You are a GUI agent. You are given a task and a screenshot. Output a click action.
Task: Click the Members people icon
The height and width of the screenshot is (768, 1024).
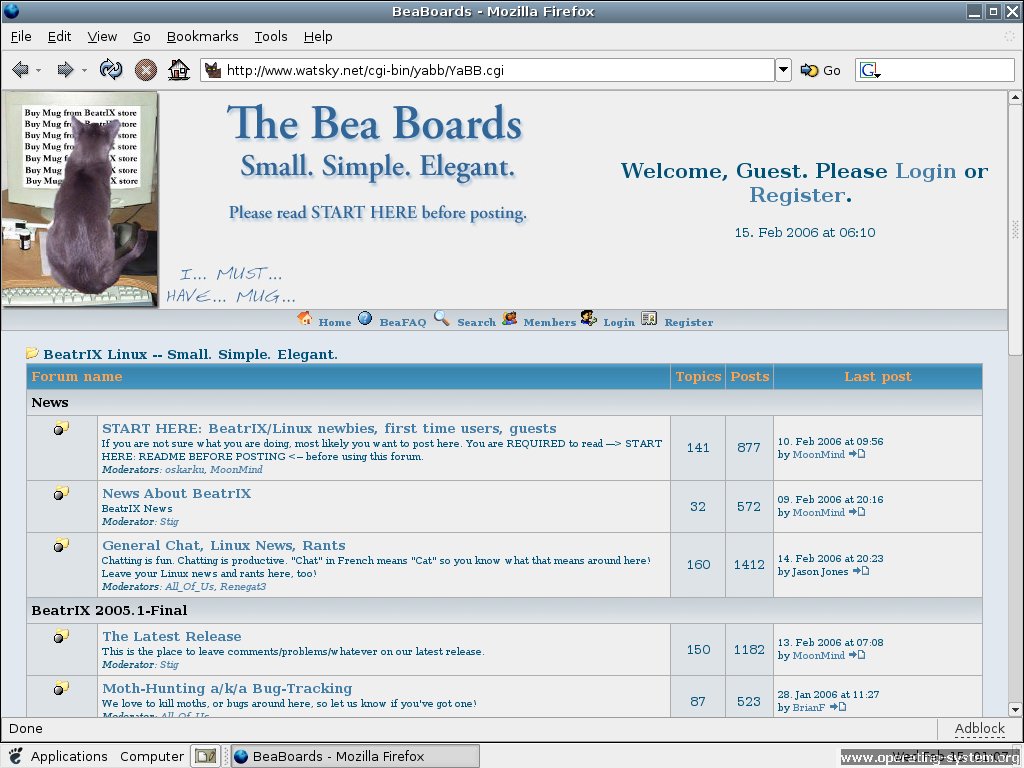[x=510, y=318]
